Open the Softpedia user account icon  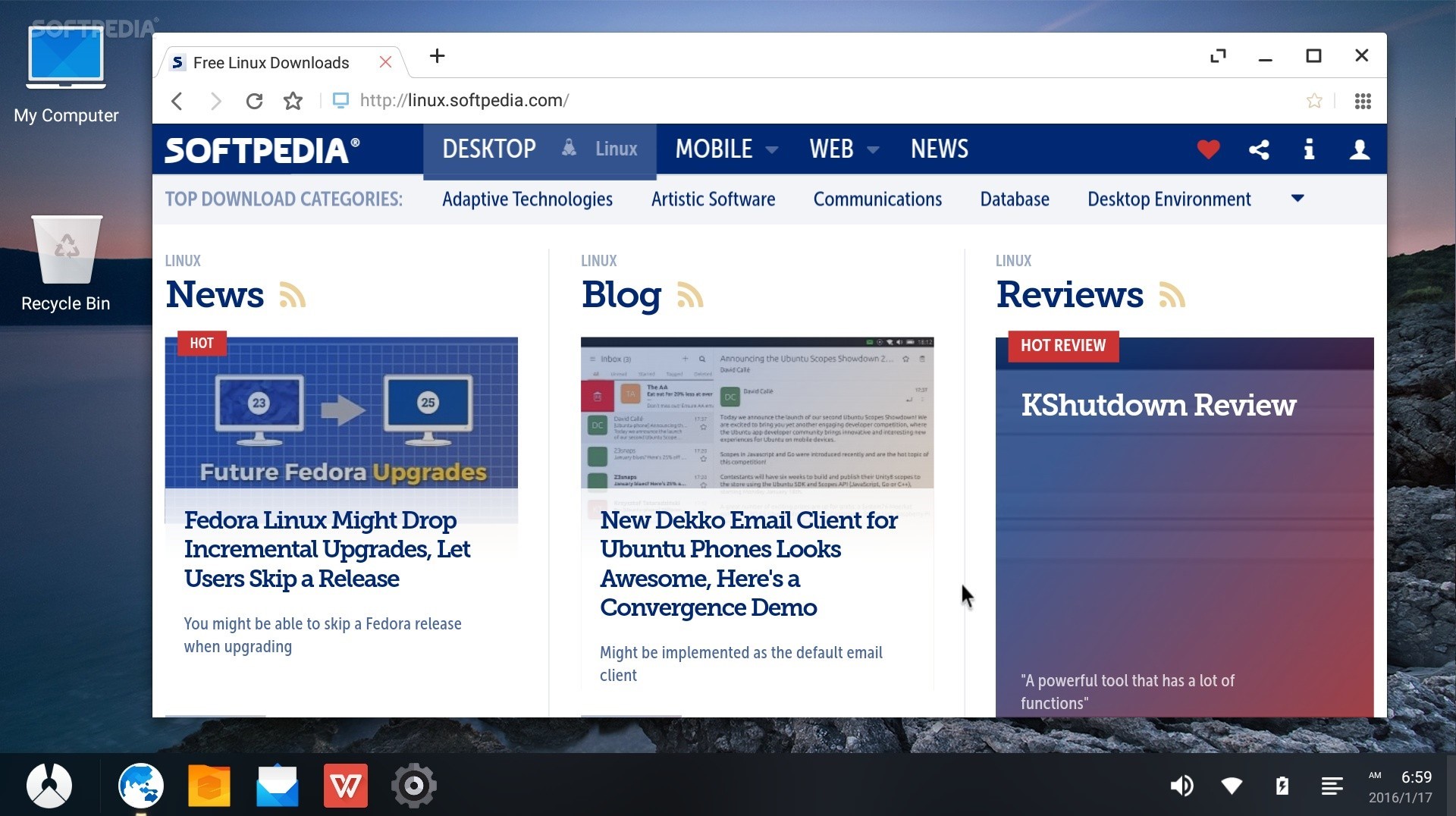tap(1360, 149)
